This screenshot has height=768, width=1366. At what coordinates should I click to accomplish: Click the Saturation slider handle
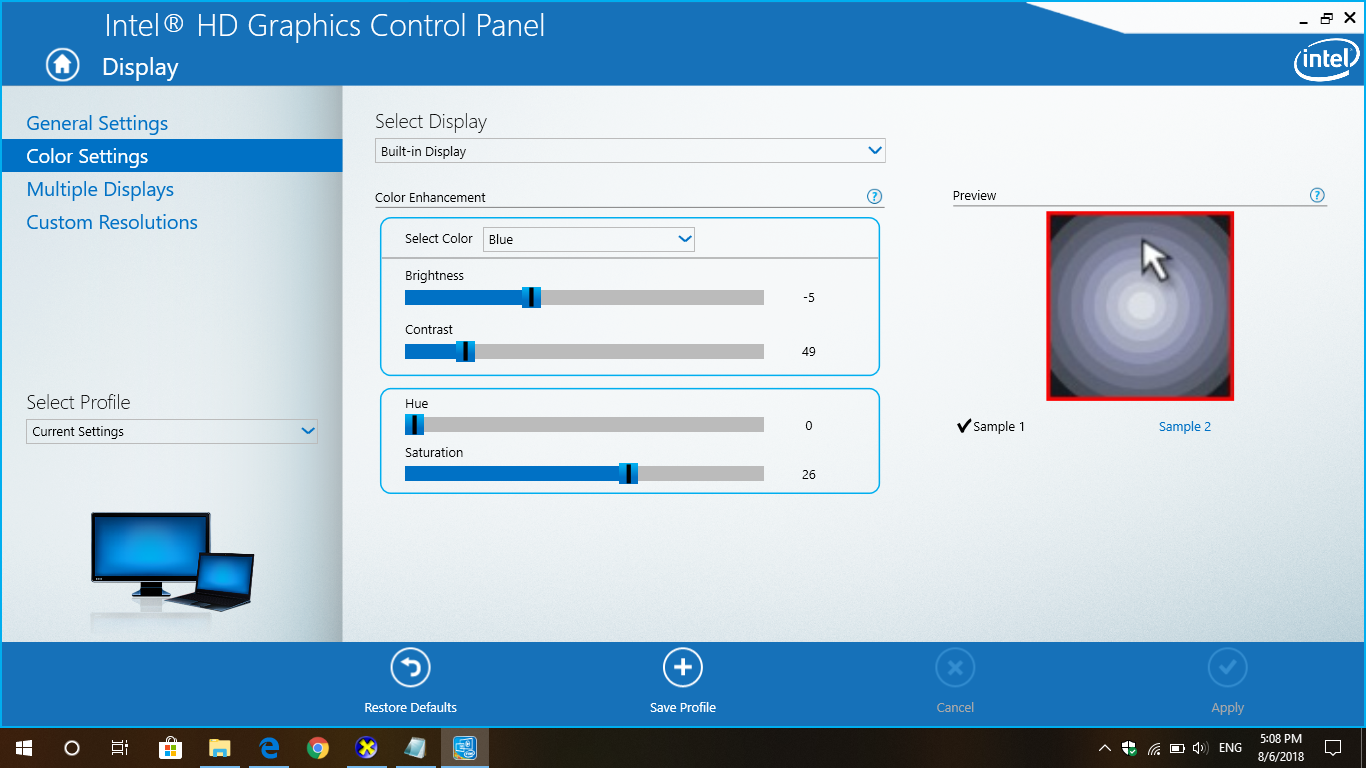click(628, 474)
